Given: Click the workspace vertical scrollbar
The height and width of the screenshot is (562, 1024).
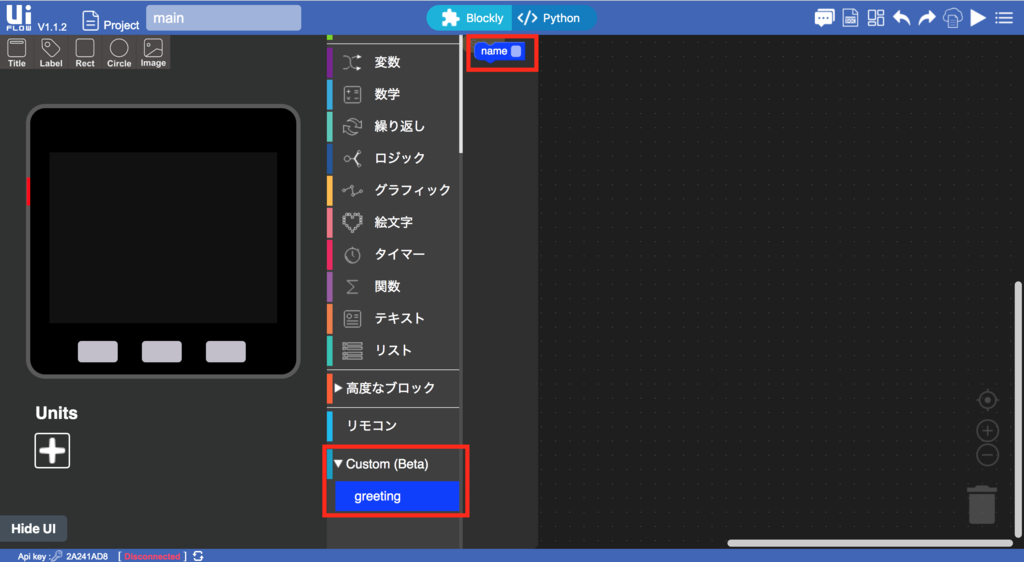Looking at the screenshot, I should click(x=1018, y=408).
